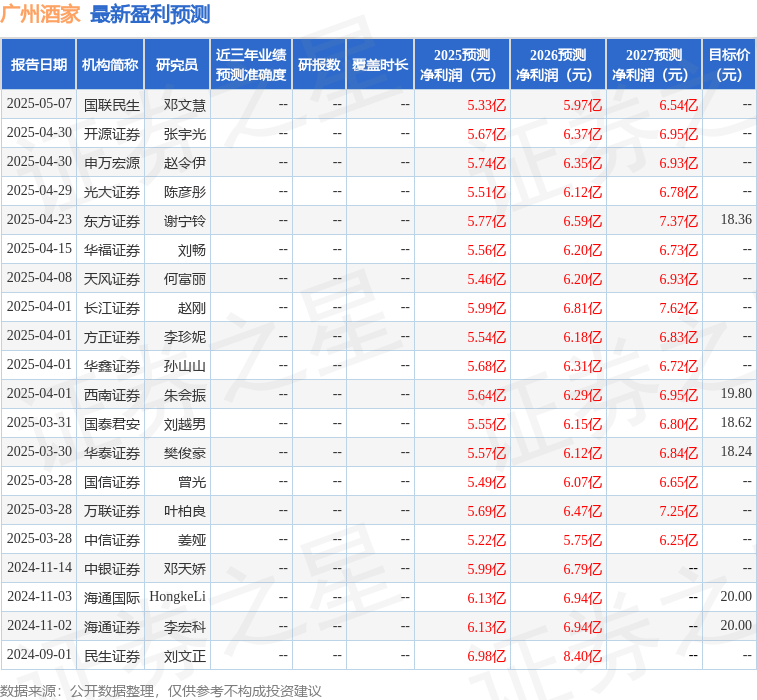The width and height of the screenshot is (757, 700).
Task: Click the 广州酒家 title text
Action: pyautogui.click(x=40, y=14)
